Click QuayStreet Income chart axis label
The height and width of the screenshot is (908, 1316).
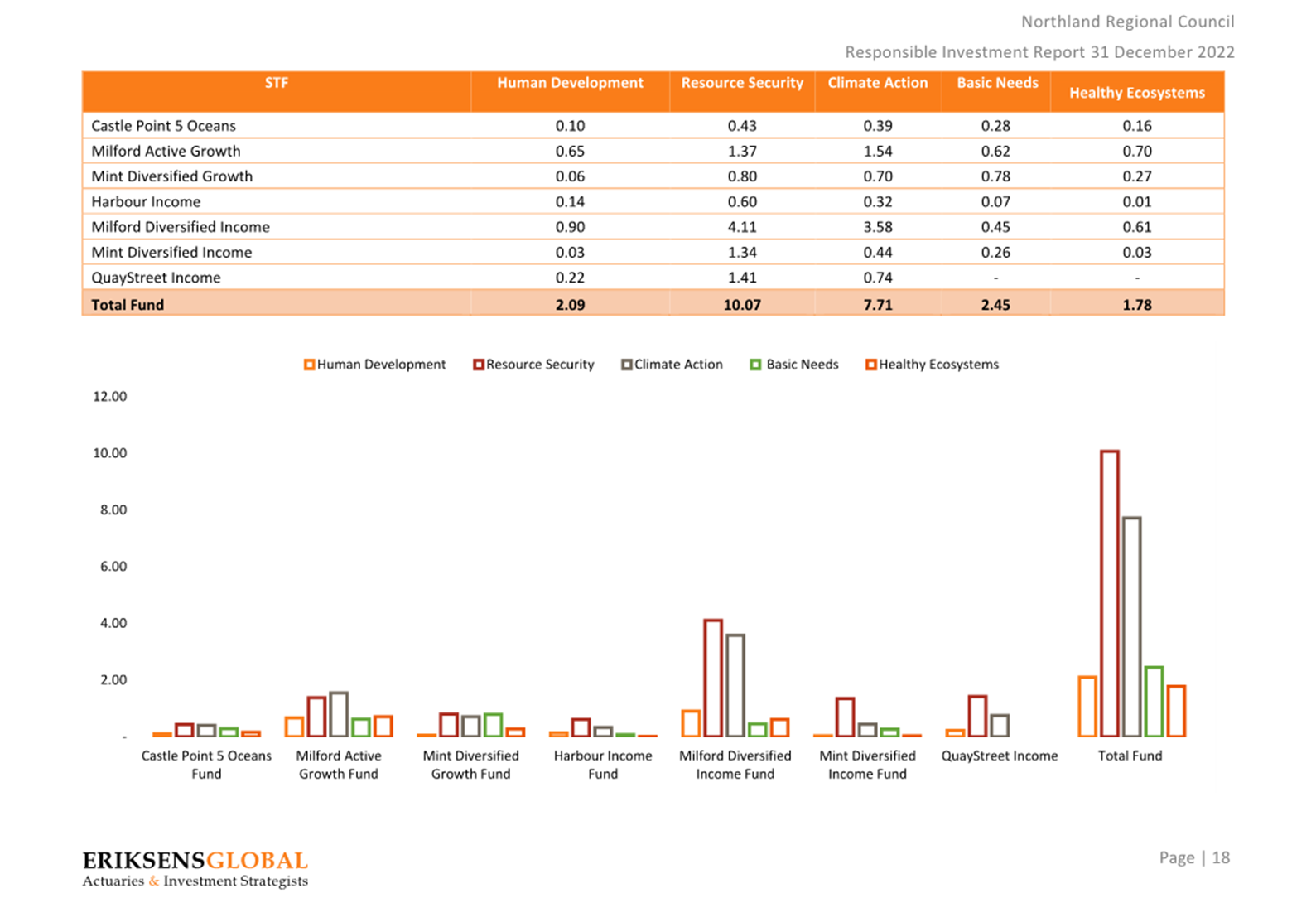(1000, 756)
